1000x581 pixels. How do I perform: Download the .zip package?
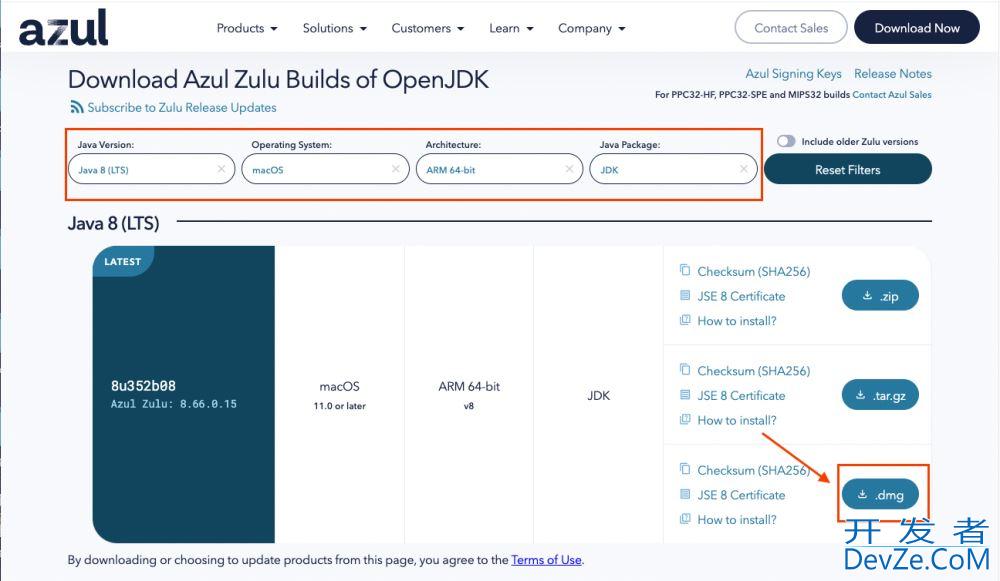(880, 295)
